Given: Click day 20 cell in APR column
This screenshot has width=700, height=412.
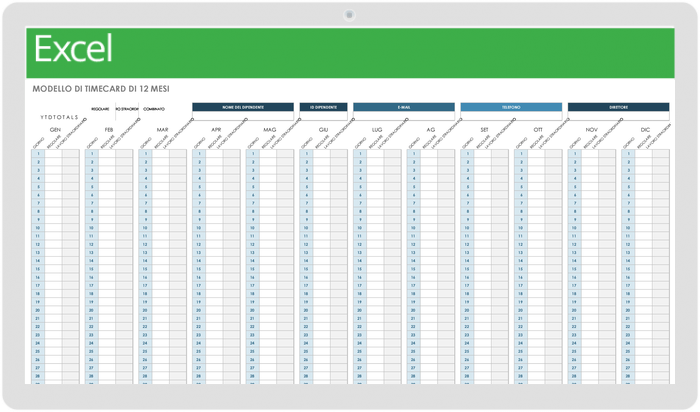Looking at the screenshot, I should click(199, 310).
